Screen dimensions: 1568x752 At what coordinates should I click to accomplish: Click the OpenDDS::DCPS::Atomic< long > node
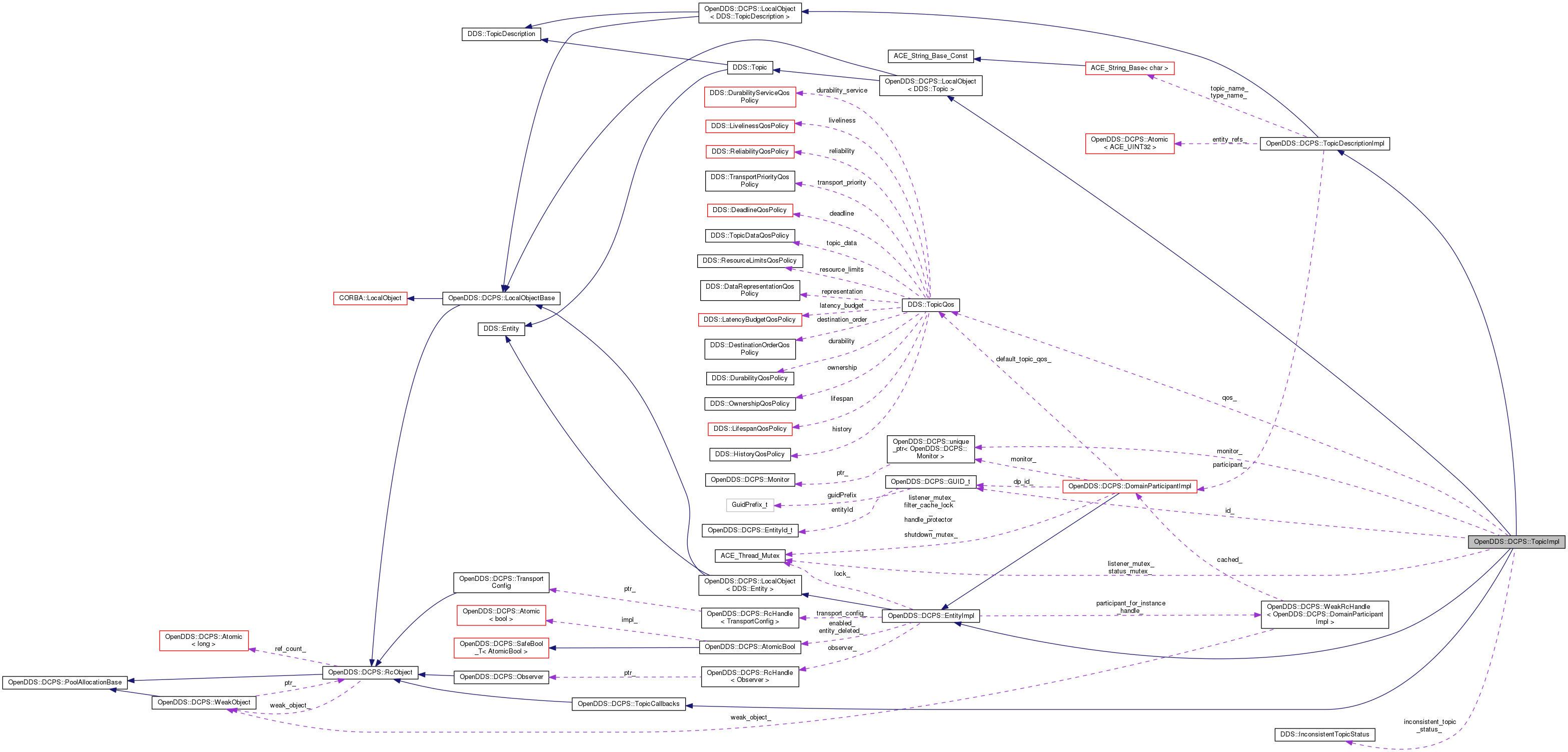coord(204,640)
